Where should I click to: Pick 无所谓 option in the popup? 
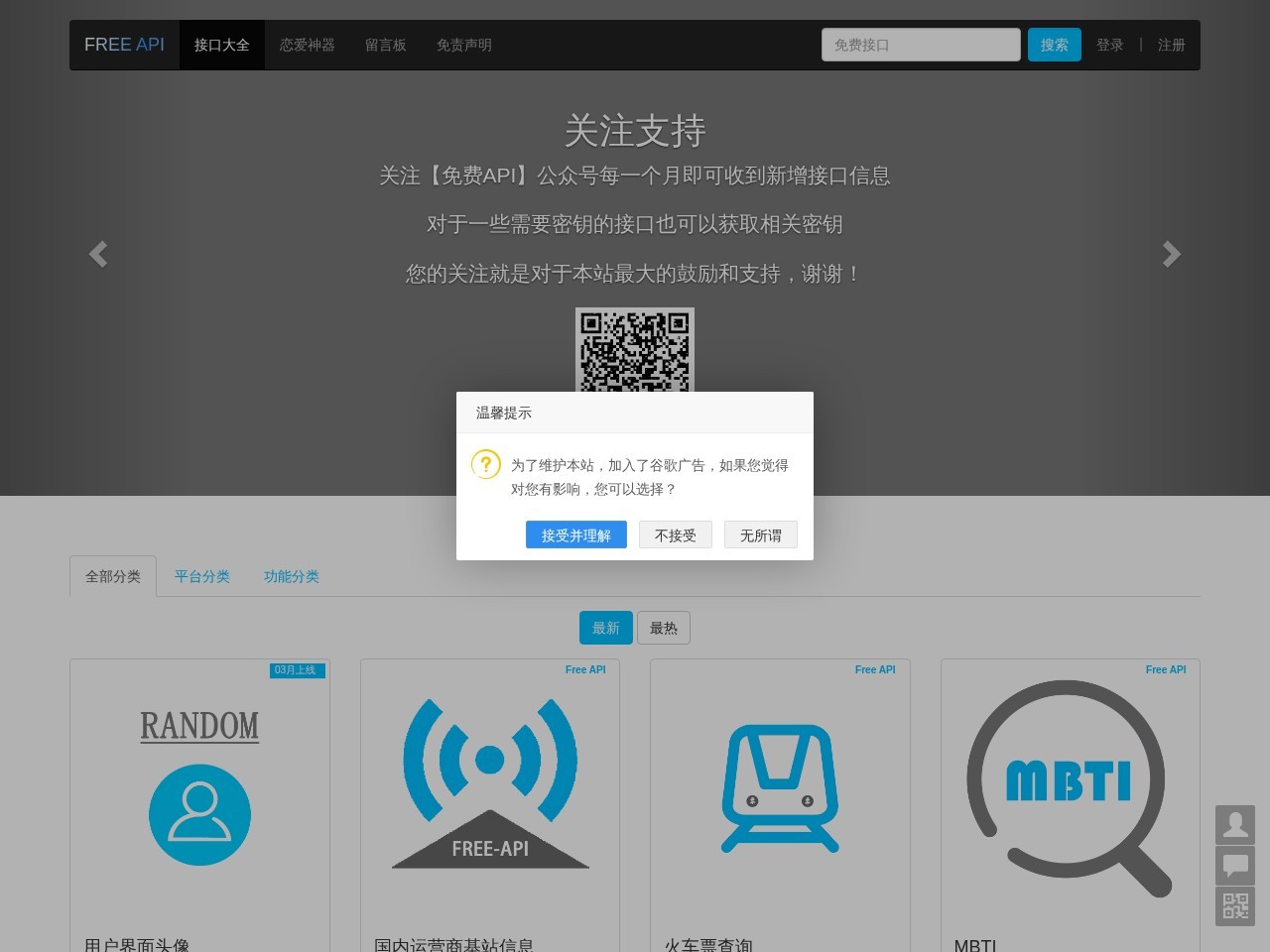pyautogui.click(x=761, y=535)
